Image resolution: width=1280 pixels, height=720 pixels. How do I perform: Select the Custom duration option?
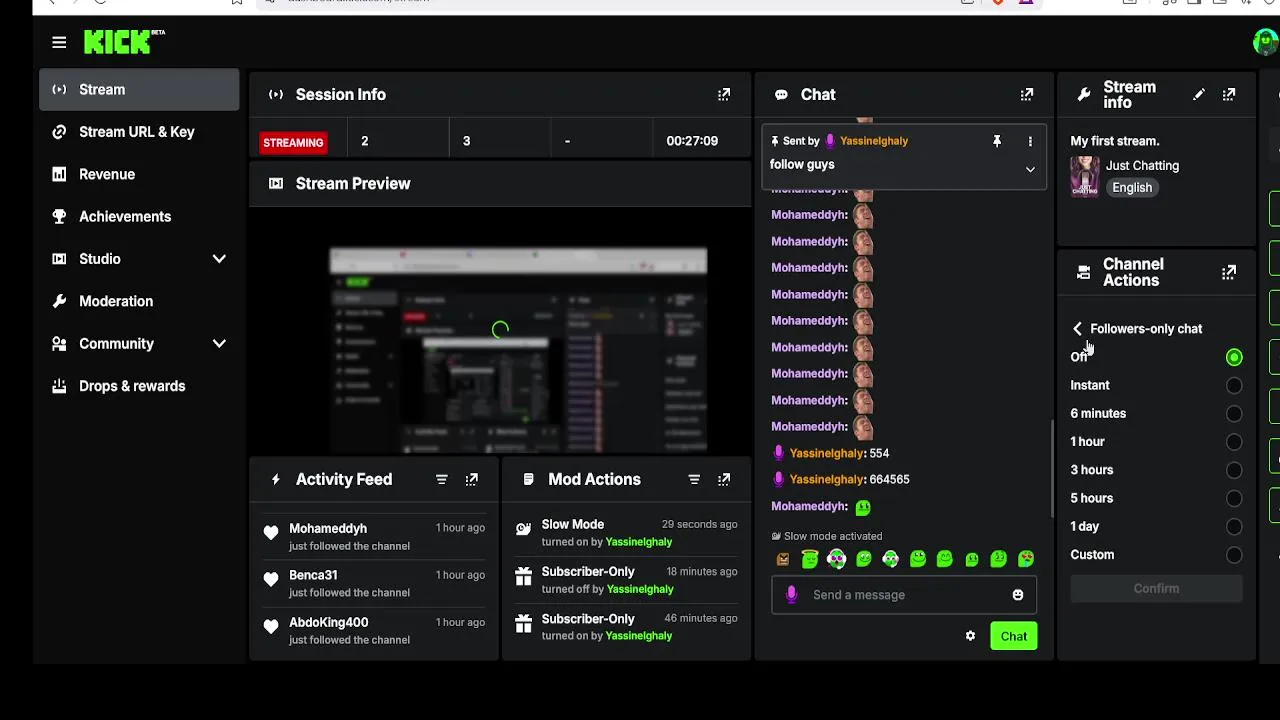1234,555
